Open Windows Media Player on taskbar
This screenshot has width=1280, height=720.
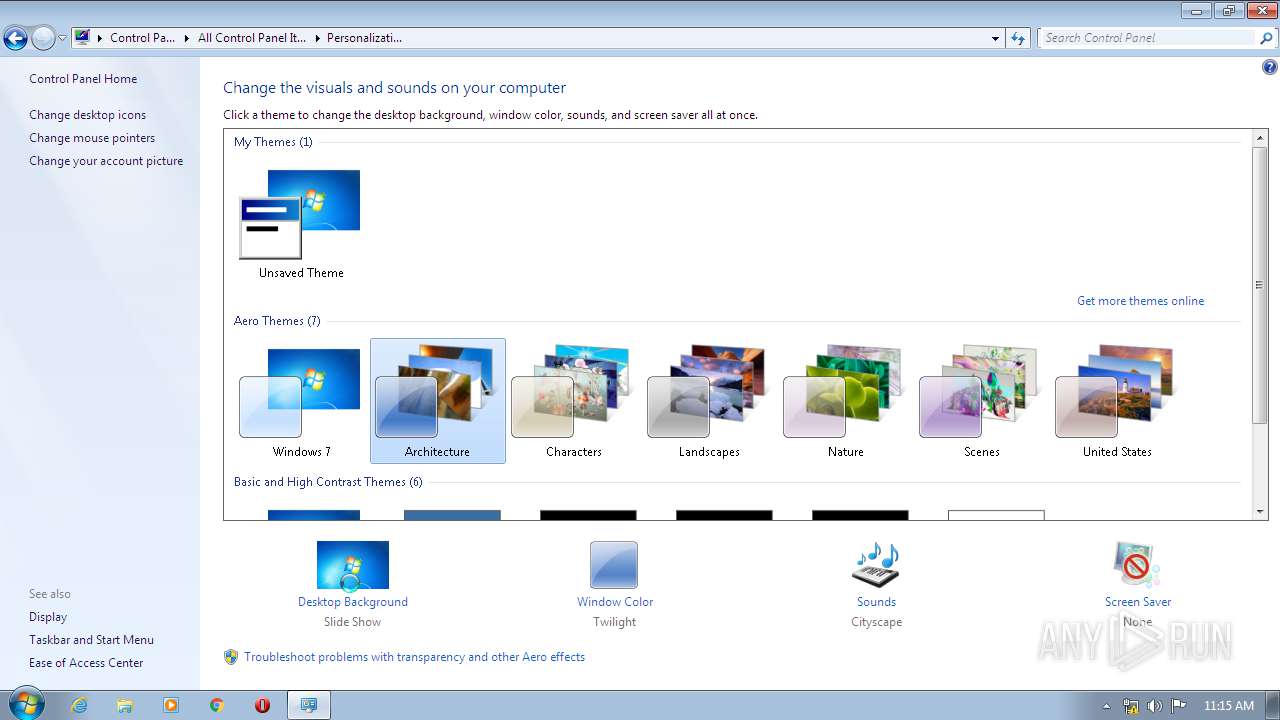(171, 705)
